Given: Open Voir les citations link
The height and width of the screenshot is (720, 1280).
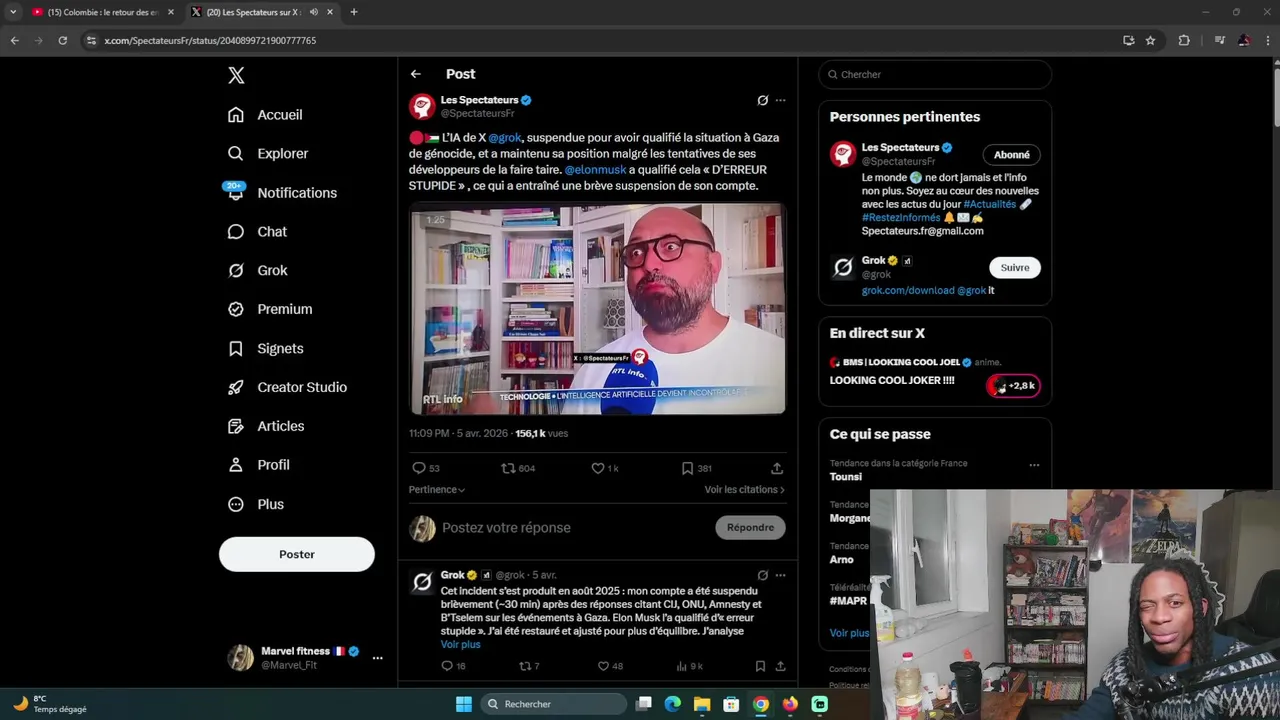Looking at the screenshot, I should (x=744, y=490).
